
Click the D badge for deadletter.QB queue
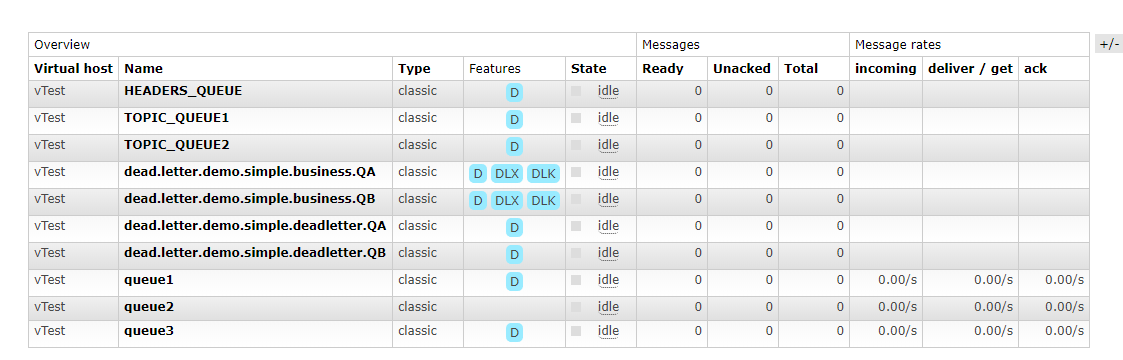pos(514,254)
